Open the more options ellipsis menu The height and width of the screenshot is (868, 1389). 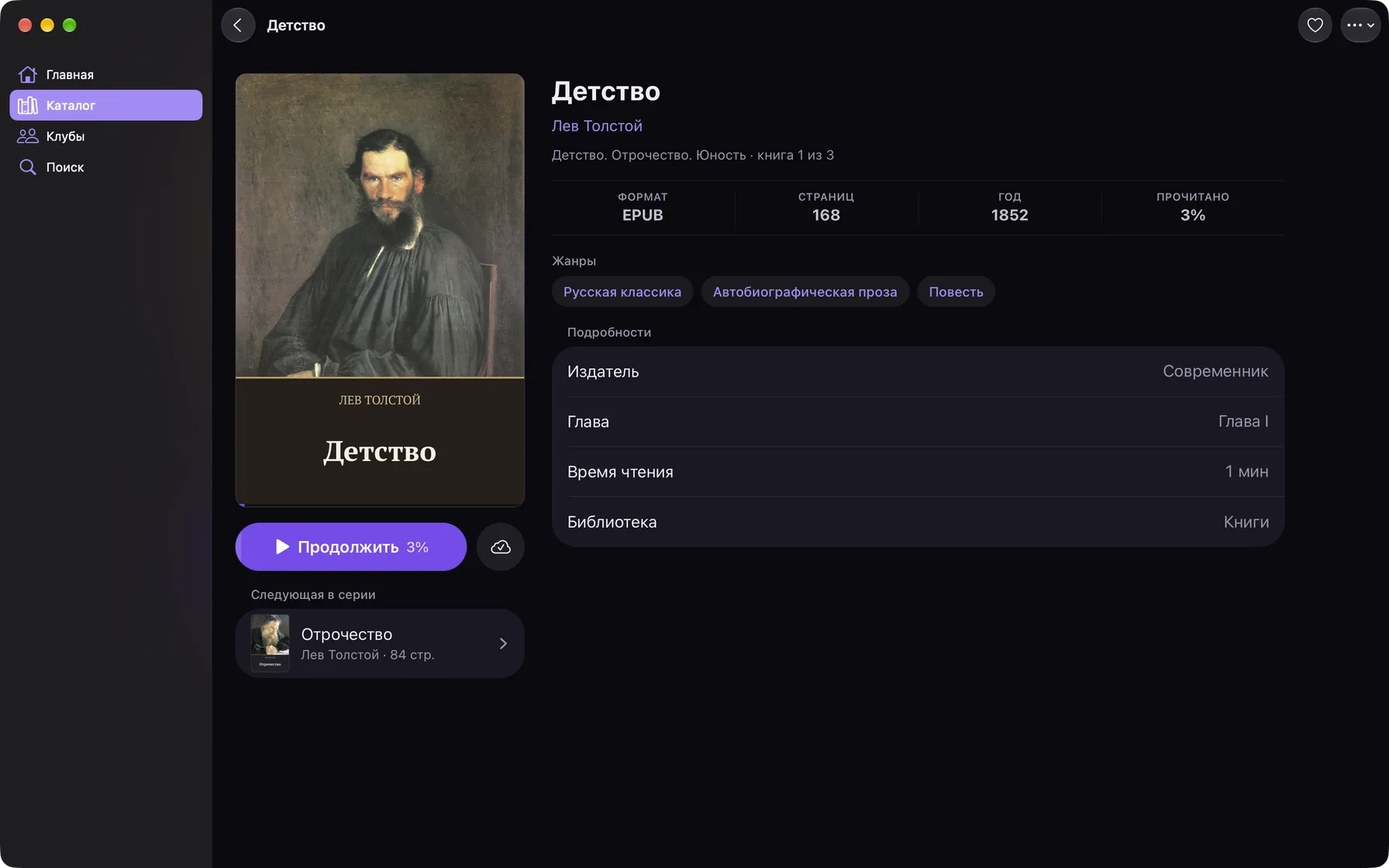click(1360, 26)
